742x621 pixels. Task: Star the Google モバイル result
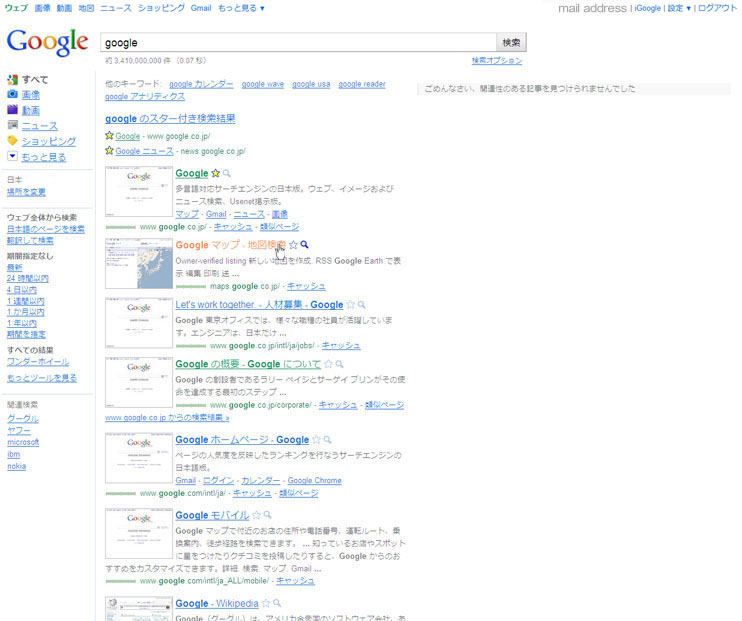pos(256,515)
